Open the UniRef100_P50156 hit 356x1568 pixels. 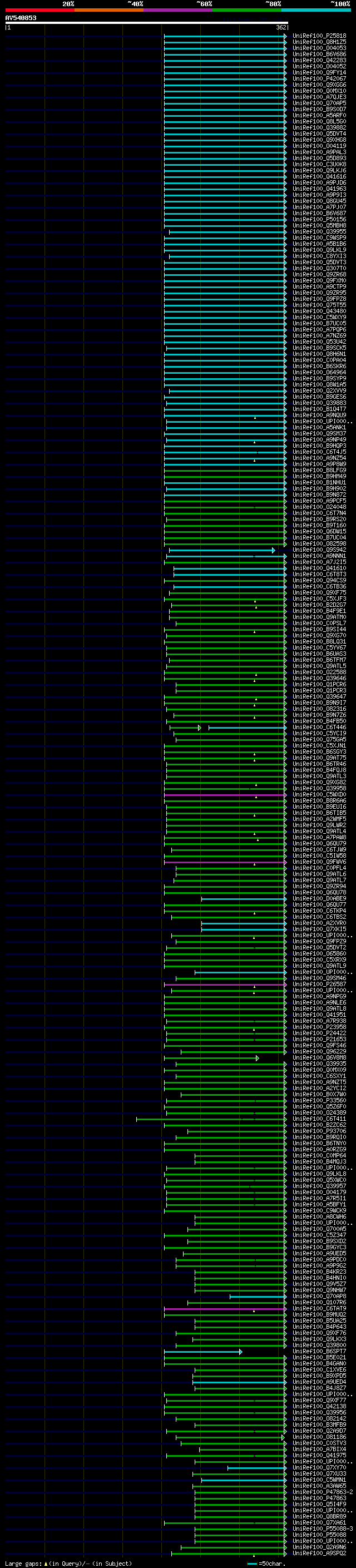[x=319, y=220]
